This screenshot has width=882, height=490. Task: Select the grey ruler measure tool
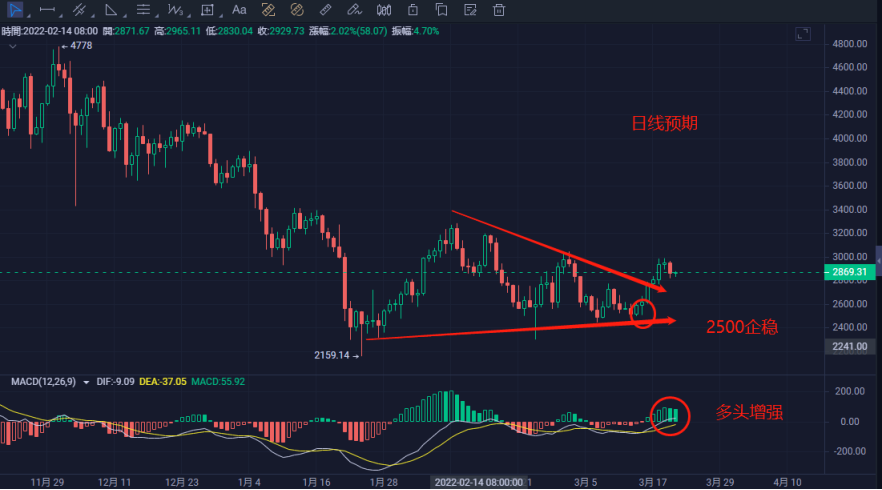325,10
